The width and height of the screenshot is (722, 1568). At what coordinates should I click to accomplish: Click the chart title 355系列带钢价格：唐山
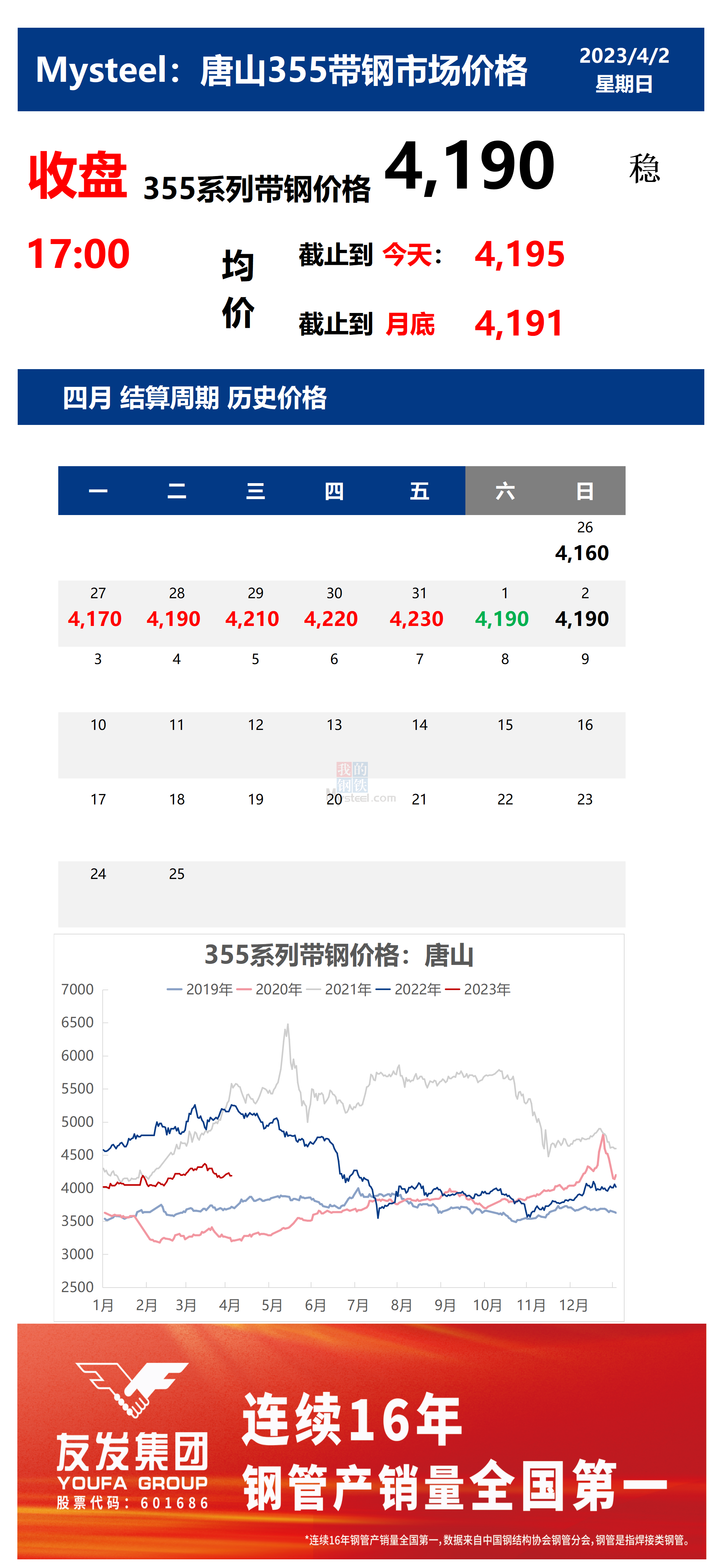339,956
